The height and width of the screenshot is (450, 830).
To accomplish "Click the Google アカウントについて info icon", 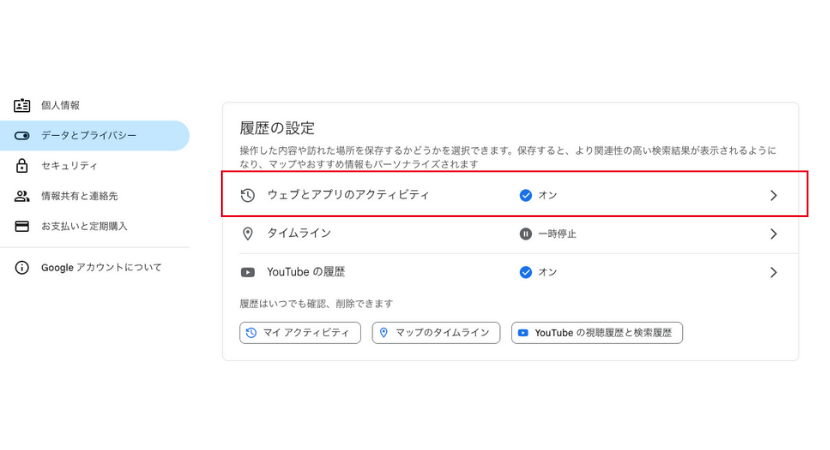I will [22, 267].
